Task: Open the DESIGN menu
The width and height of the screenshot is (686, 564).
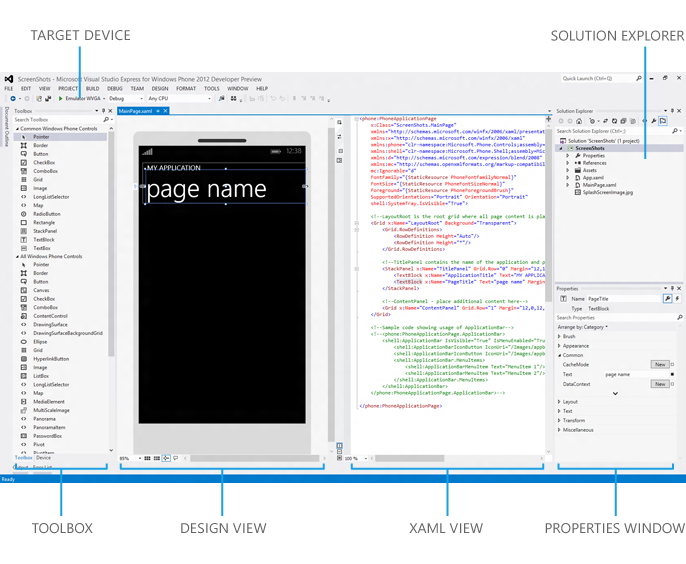Action: 160,88
